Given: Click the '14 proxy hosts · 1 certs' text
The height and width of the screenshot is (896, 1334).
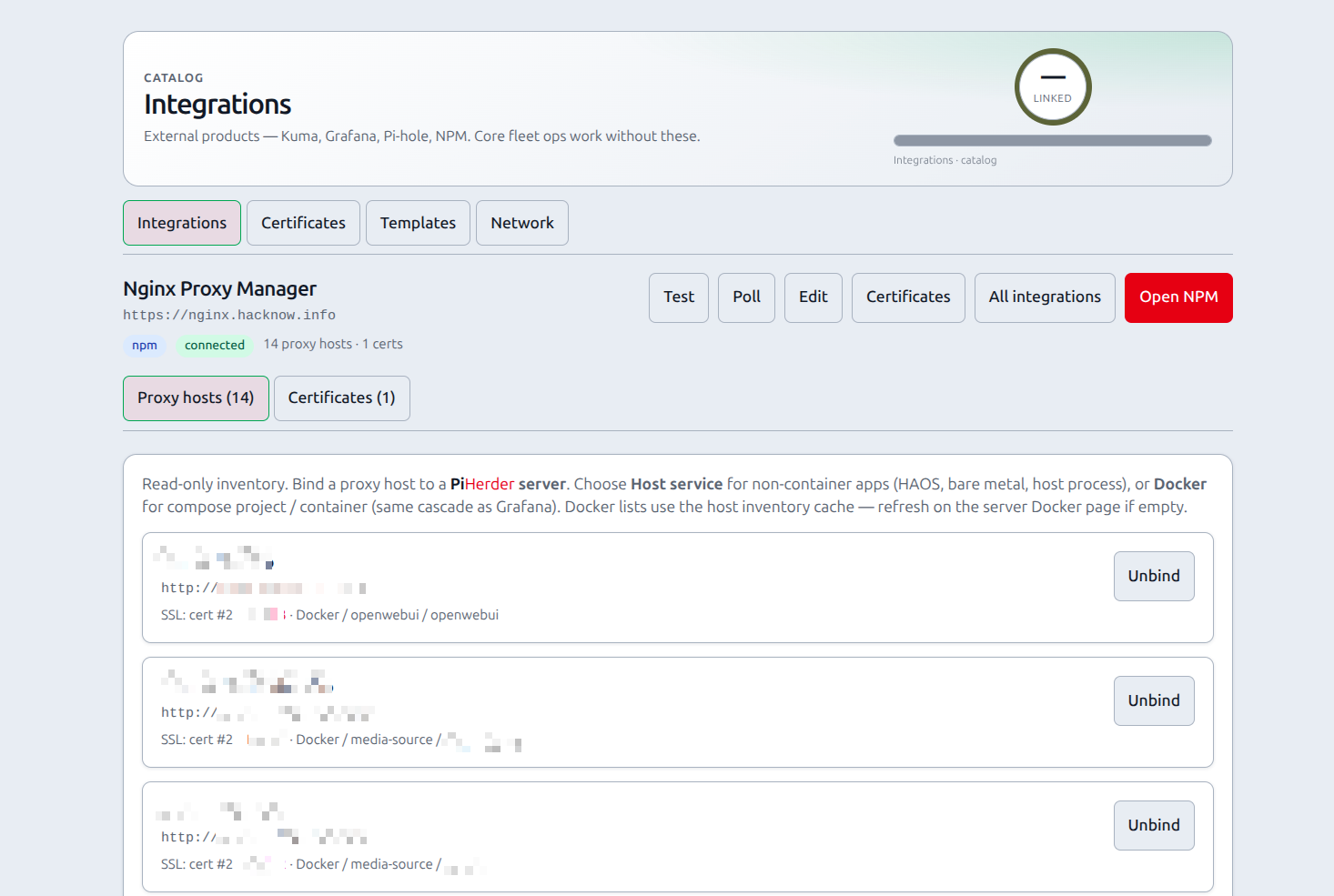Looking at the screenshot, I should (333, 344).
